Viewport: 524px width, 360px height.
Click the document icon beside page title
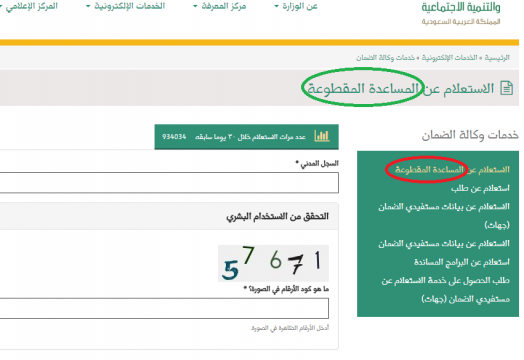[507, 88]
